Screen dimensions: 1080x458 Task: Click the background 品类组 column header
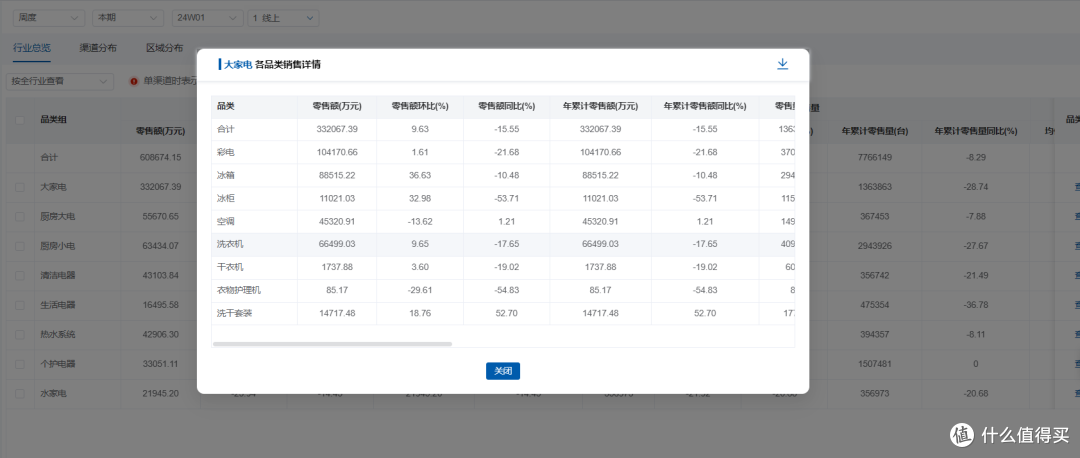tap(53, 119)
